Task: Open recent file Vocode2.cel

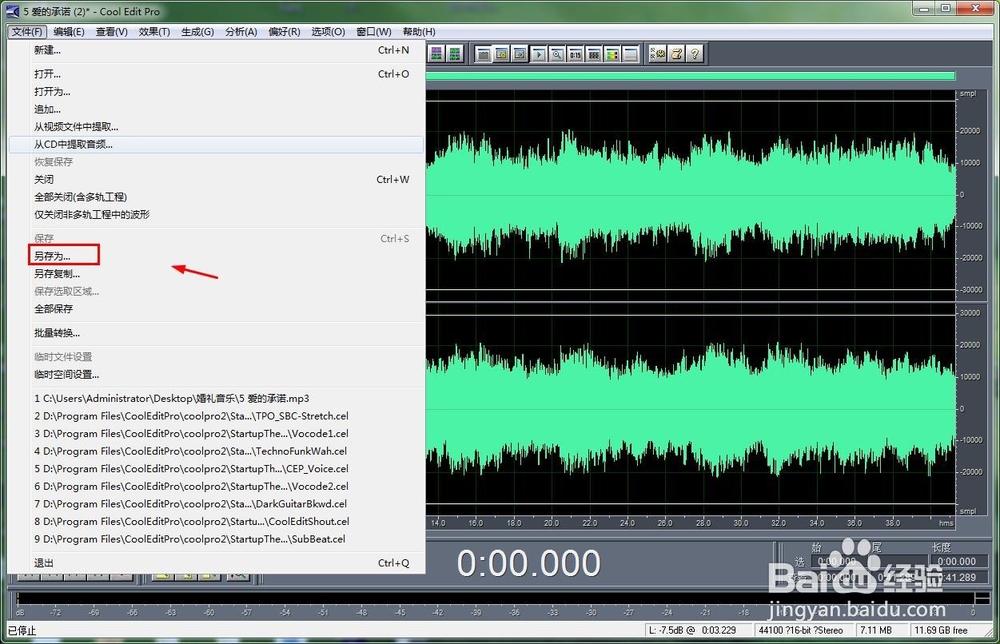Action: [x=217, y=487]
